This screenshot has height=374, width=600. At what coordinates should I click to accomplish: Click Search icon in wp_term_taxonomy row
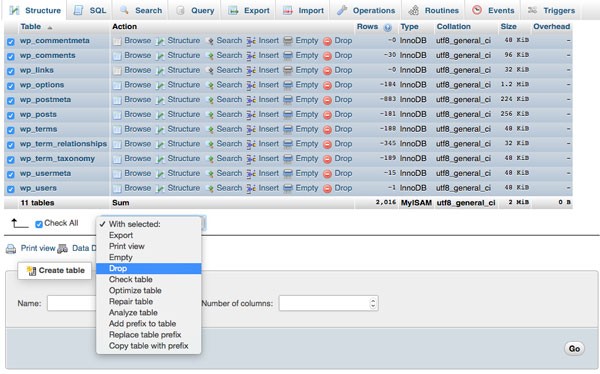click(x=210, y=159)
